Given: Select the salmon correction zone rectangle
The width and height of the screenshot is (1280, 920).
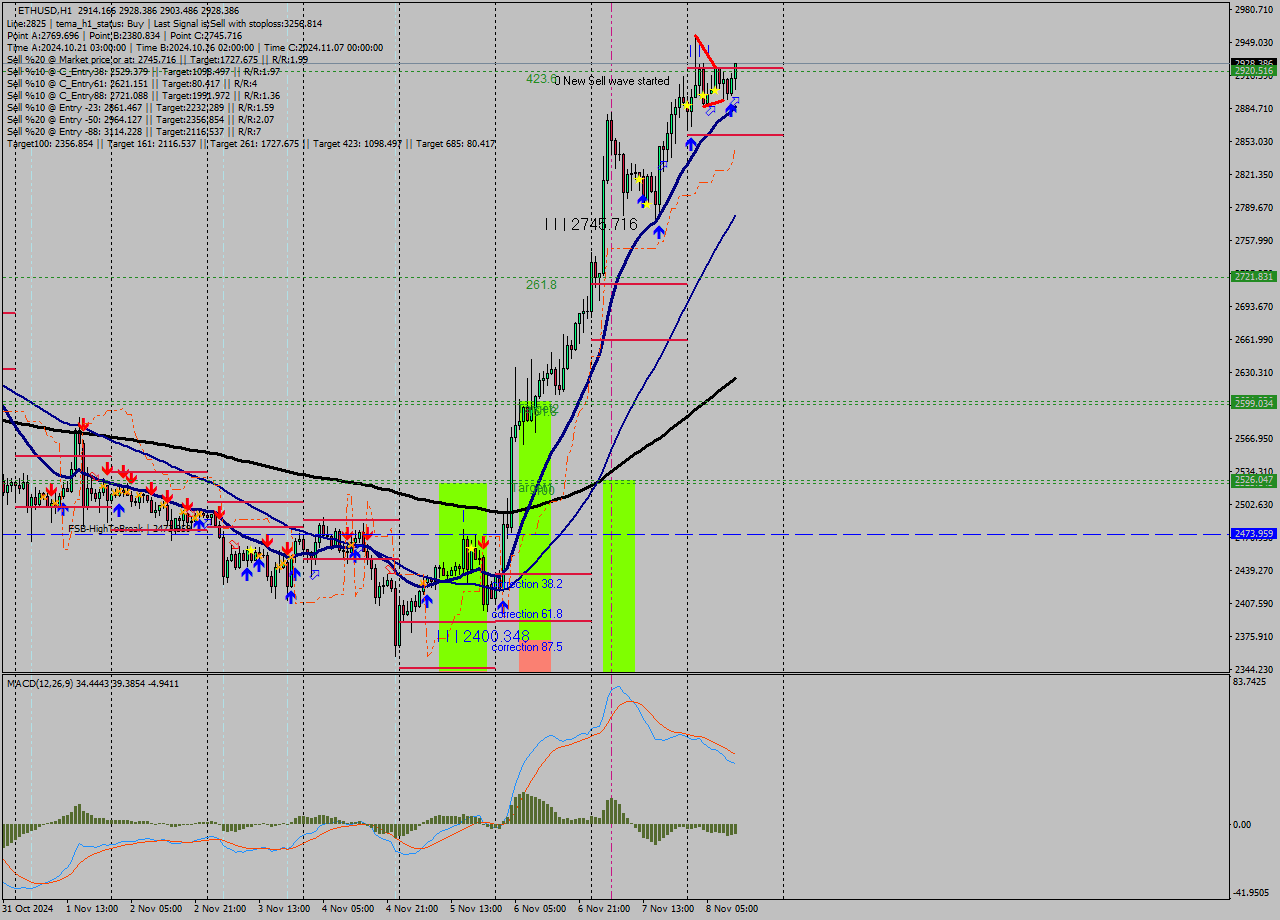Looking at the screenshot, I should point(535,656).
